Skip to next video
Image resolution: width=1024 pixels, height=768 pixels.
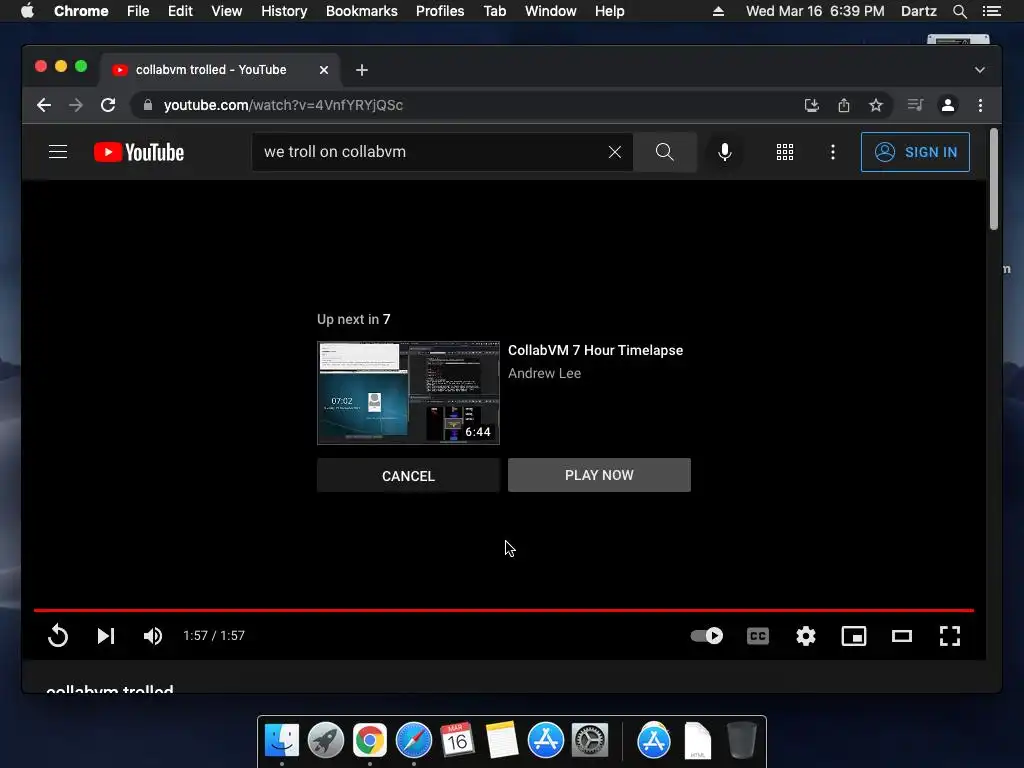(106, 635)
